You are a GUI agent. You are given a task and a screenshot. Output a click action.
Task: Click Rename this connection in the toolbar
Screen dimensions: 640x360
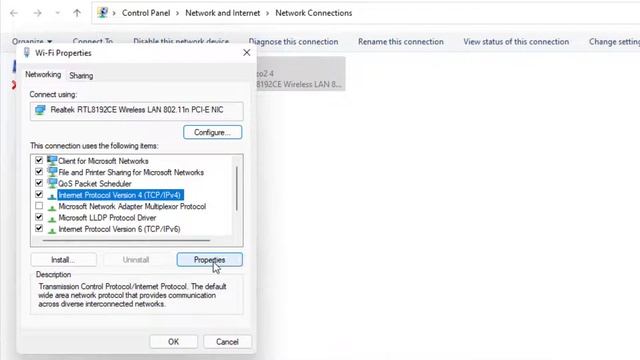click(x=401, y=42)
